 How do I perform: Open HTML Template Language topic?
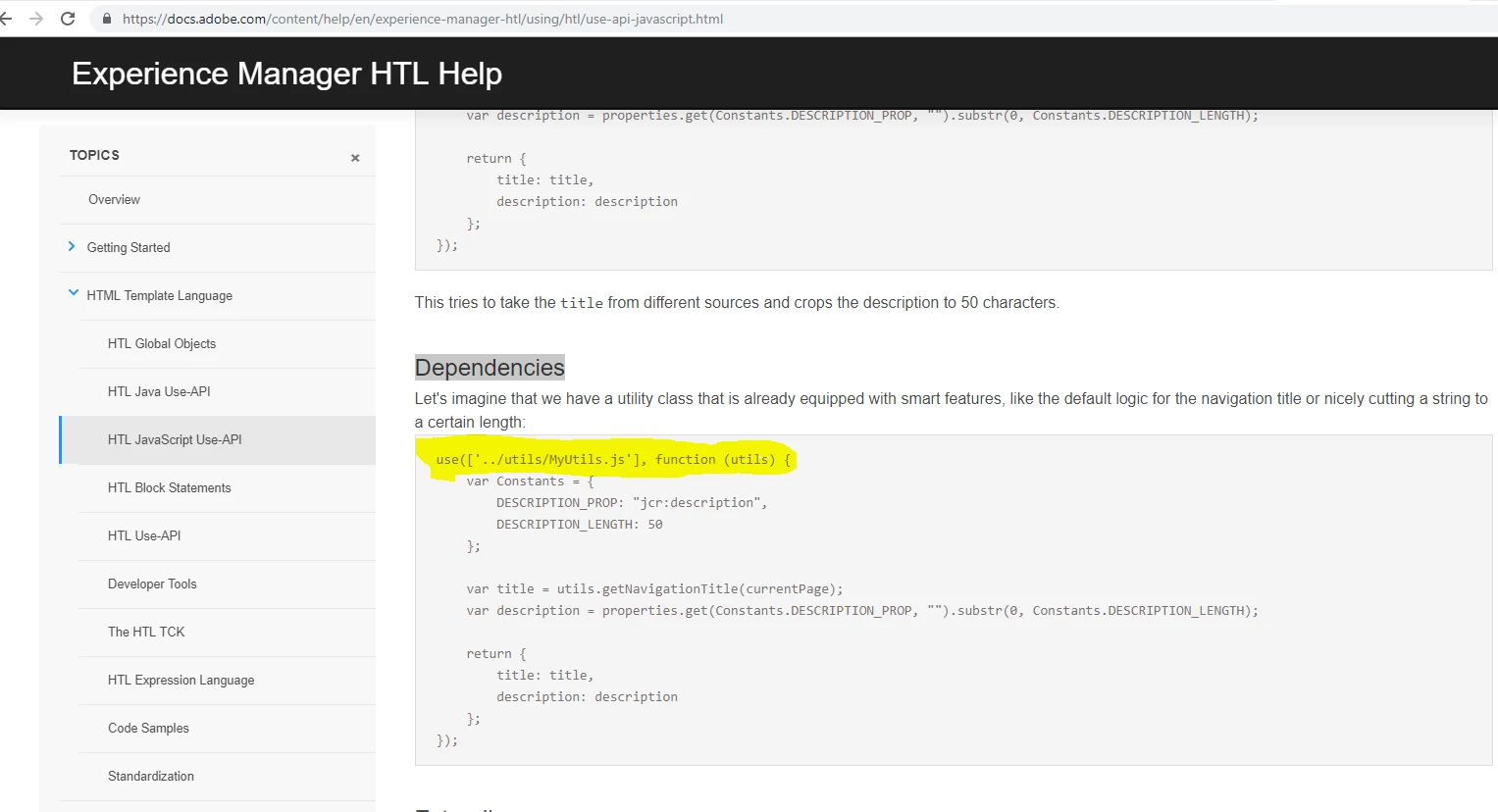coord(159,296)
